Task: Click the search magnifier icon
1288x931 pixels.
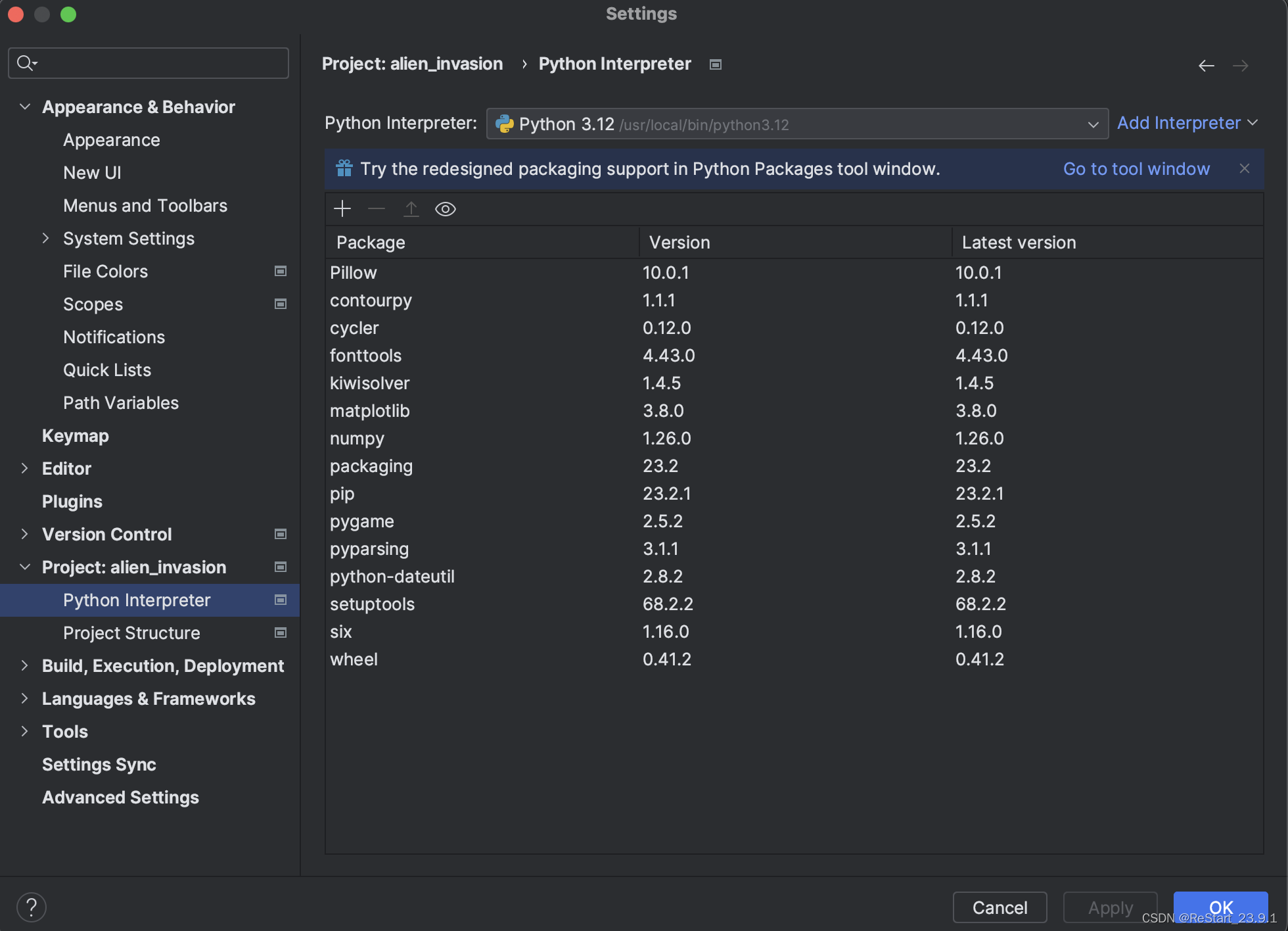Action: (x=26, y=63)
